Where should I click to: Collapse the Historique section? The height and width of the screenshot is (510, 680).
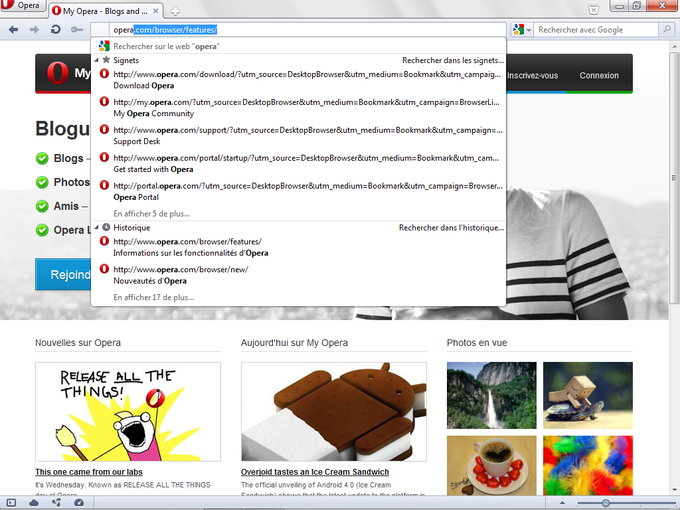pos(96,228)
